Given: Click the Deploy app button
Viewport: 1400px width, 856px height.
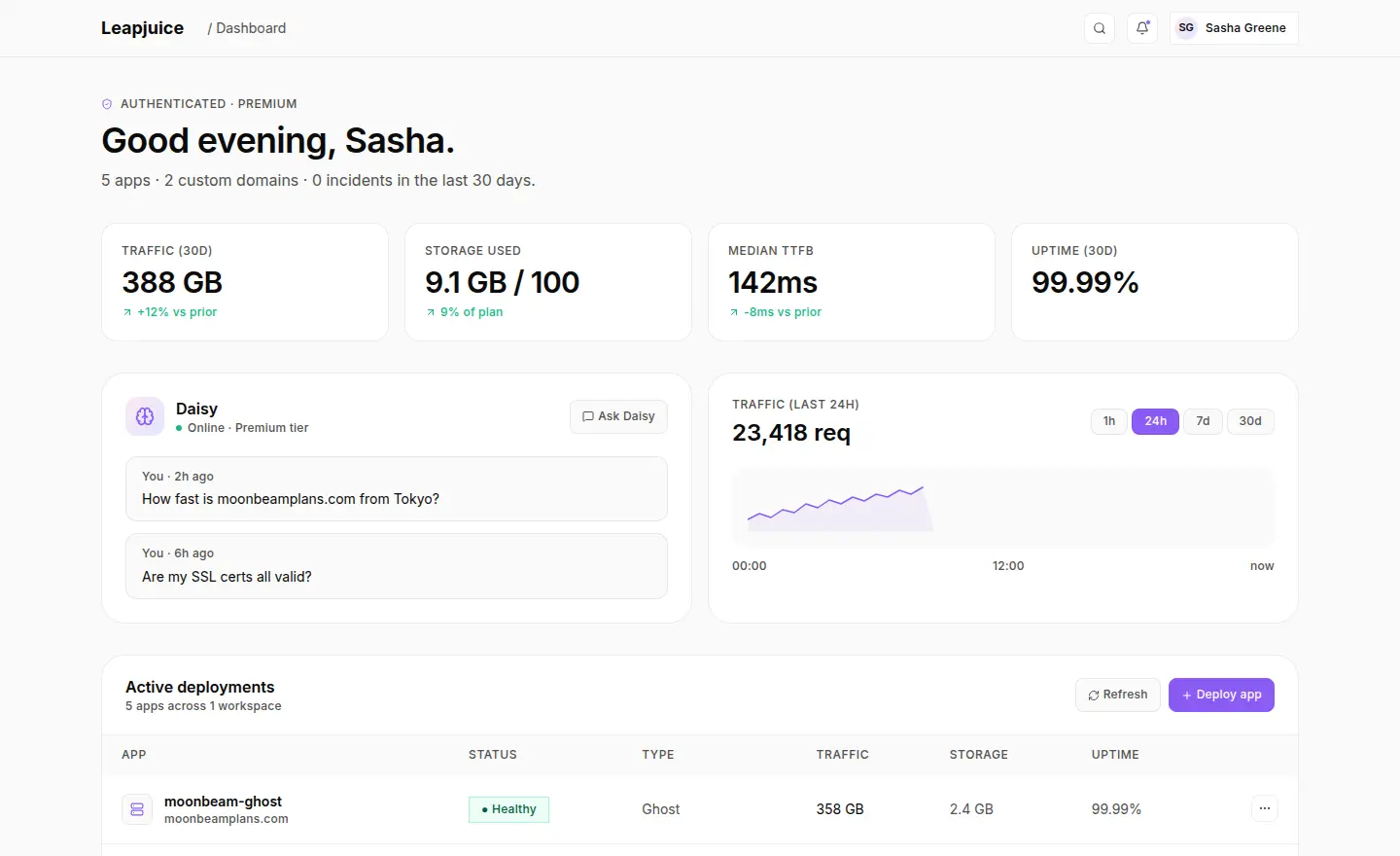Looking at the screenshot, I should 1221,695.
